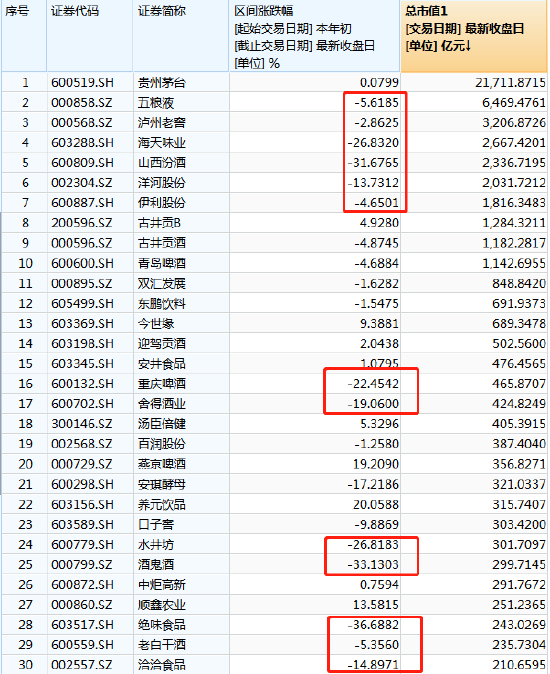550x674 pixels.
Task: Sort by the 总市值1 column header
Action: coord(474,36)
